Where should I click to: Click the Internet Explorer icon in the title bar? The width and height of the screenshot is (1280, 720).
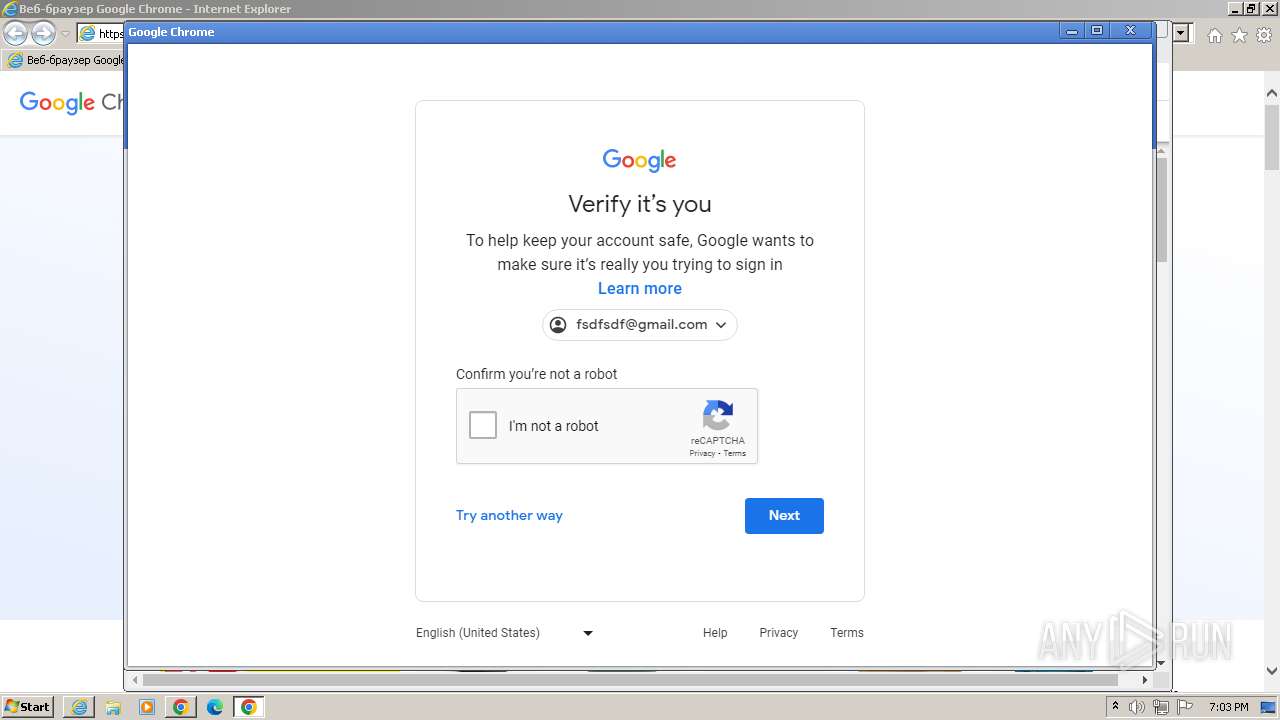(x=10, y=9)
